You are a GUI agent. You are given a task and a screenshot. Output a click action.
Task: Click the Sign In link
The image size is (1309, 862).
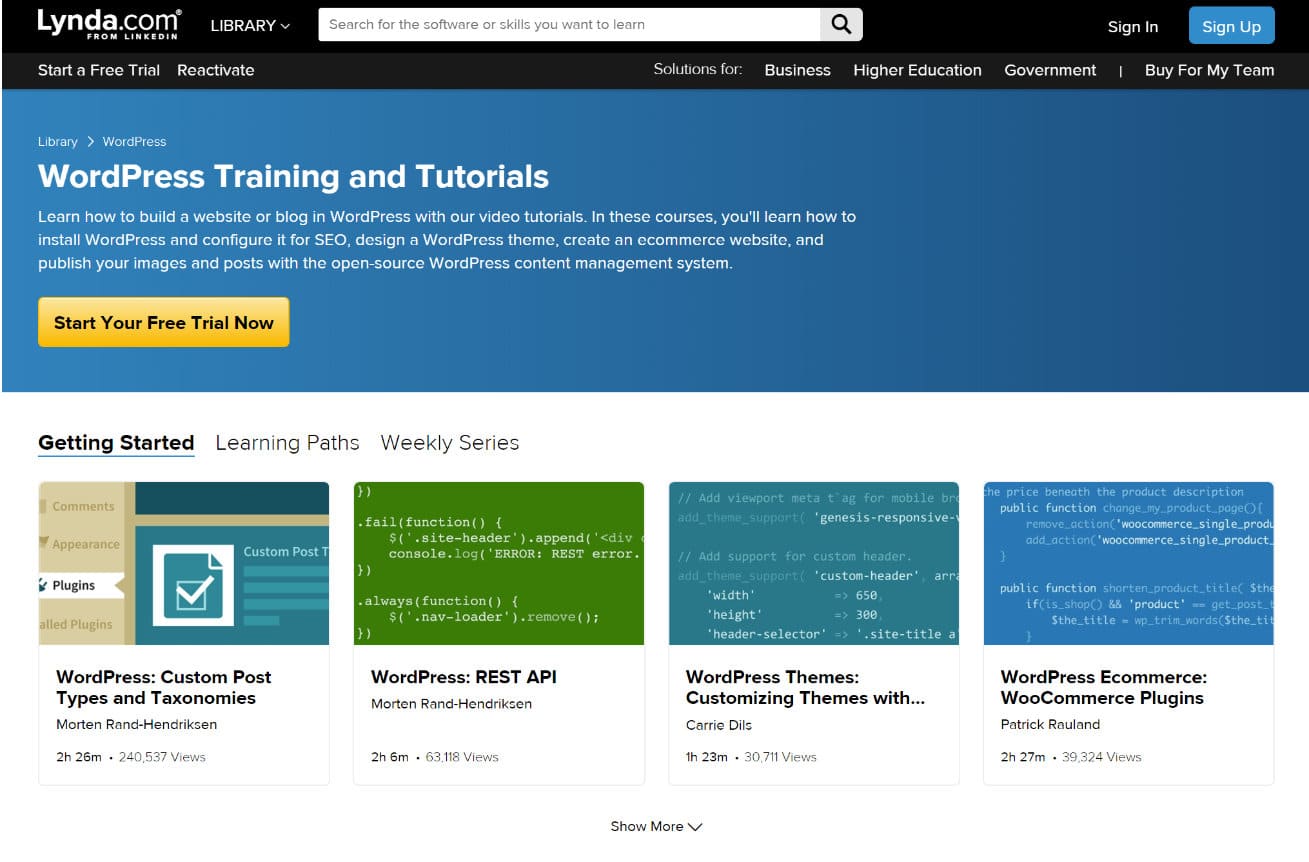1132,27
